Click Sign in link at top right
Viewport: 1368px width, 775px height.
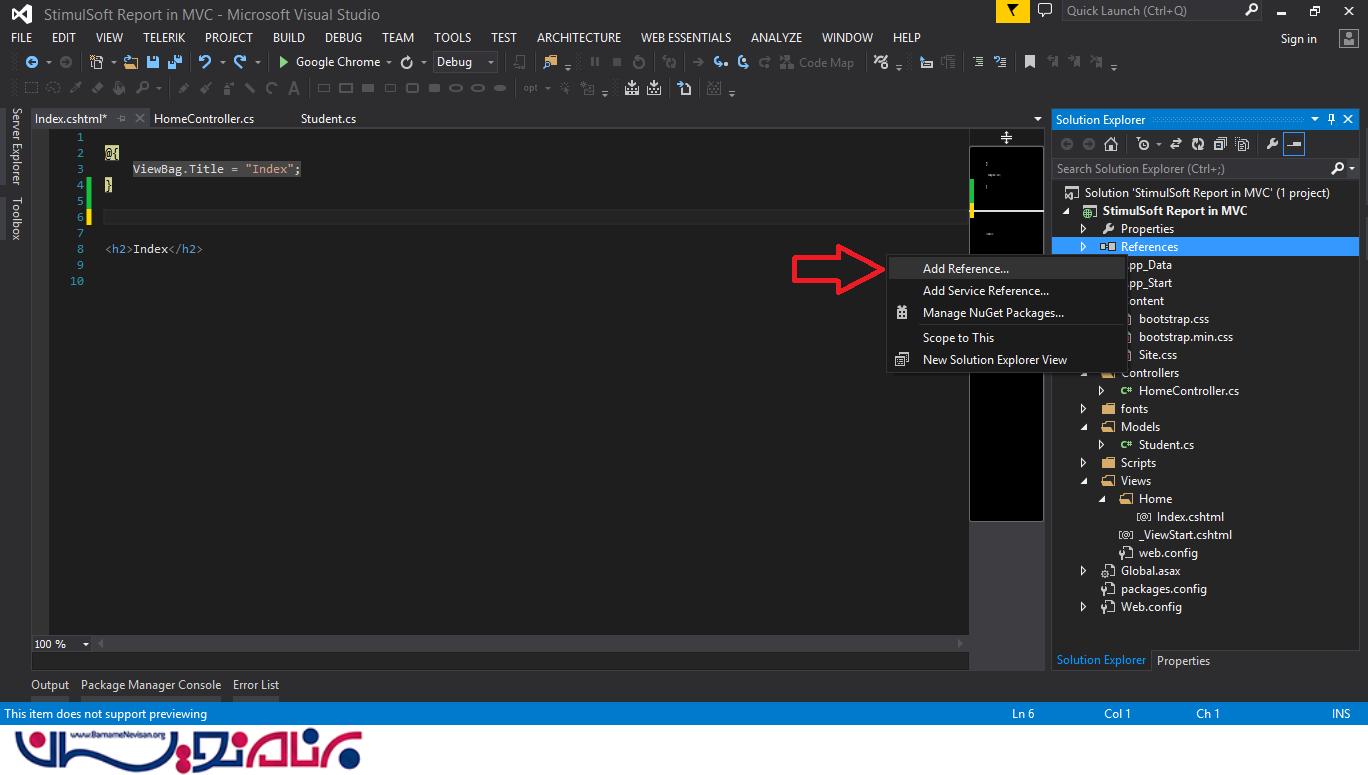(1298, 39)
